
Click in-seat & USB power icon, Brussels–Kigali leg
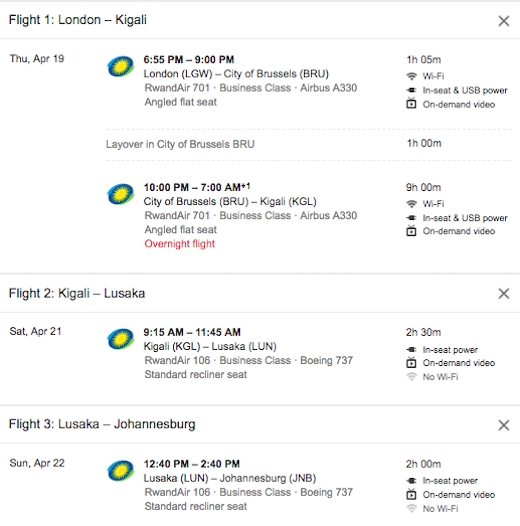coord(411,218)
